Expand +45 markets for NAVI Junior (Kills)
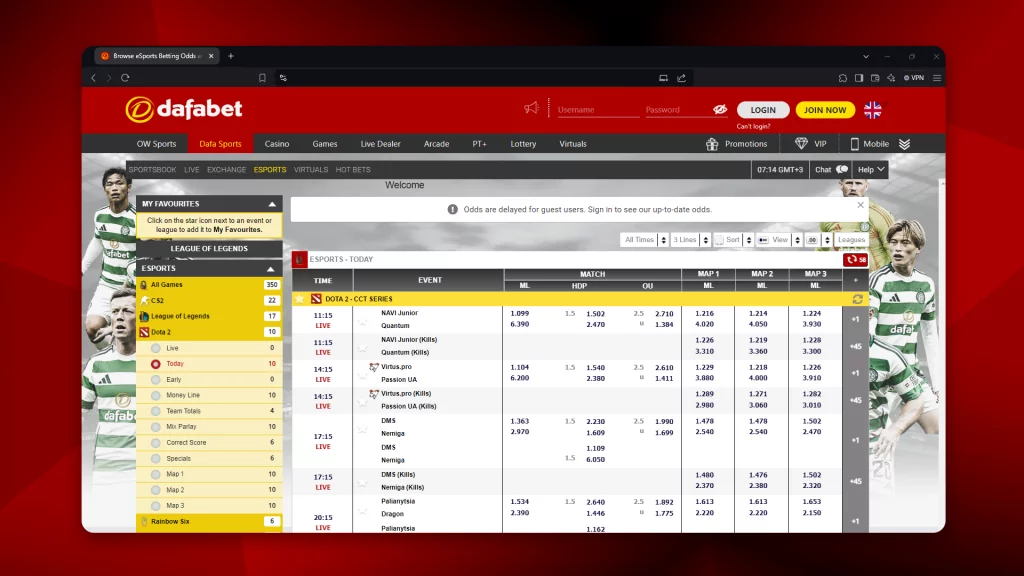The width and height of the screenshot is (1024, 576). [856, 347]
